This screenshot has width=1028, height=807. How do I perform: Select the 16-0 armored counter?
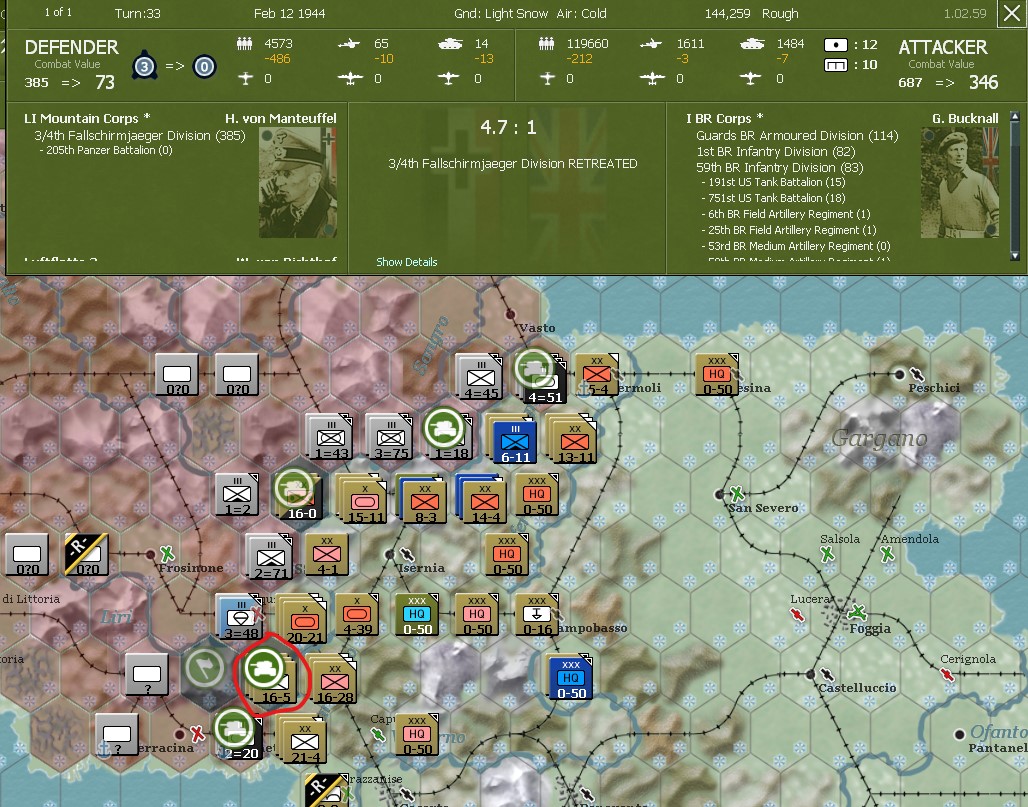[299, 495]
